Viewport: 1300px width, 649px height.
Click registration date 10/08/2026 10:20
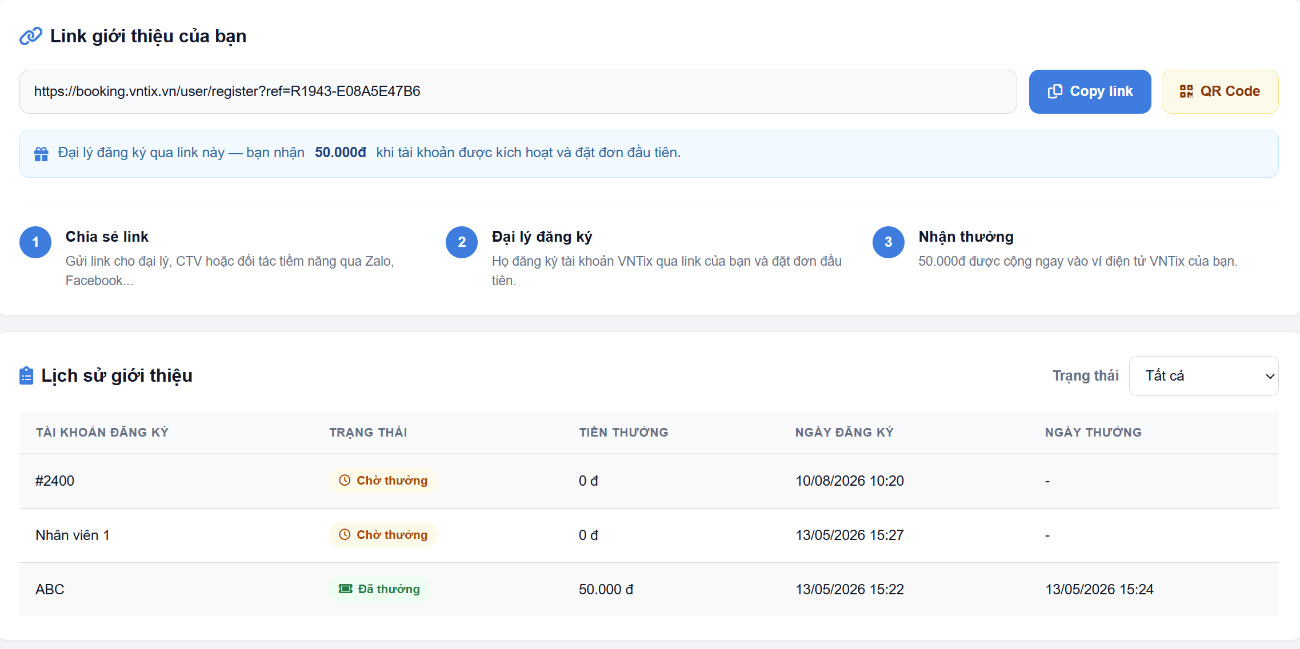(850, 481)
